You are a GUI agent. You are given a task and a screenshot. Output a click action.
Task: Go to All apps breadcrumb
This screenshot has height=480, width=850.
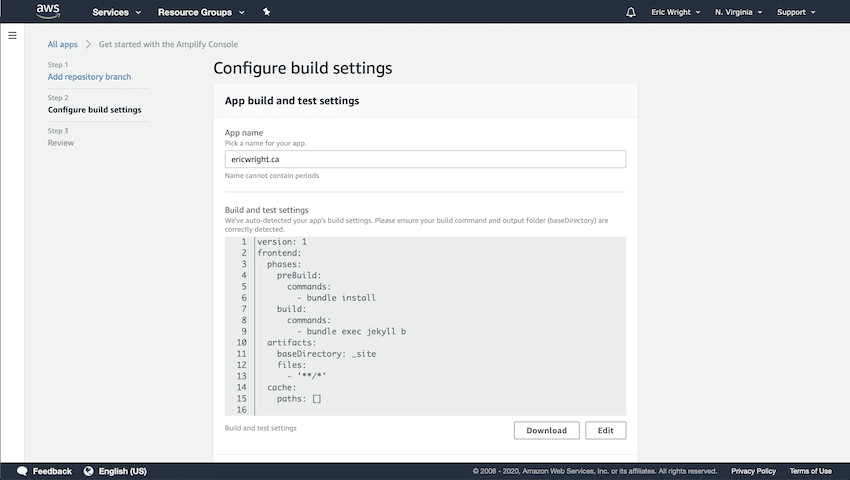point(62,44)
